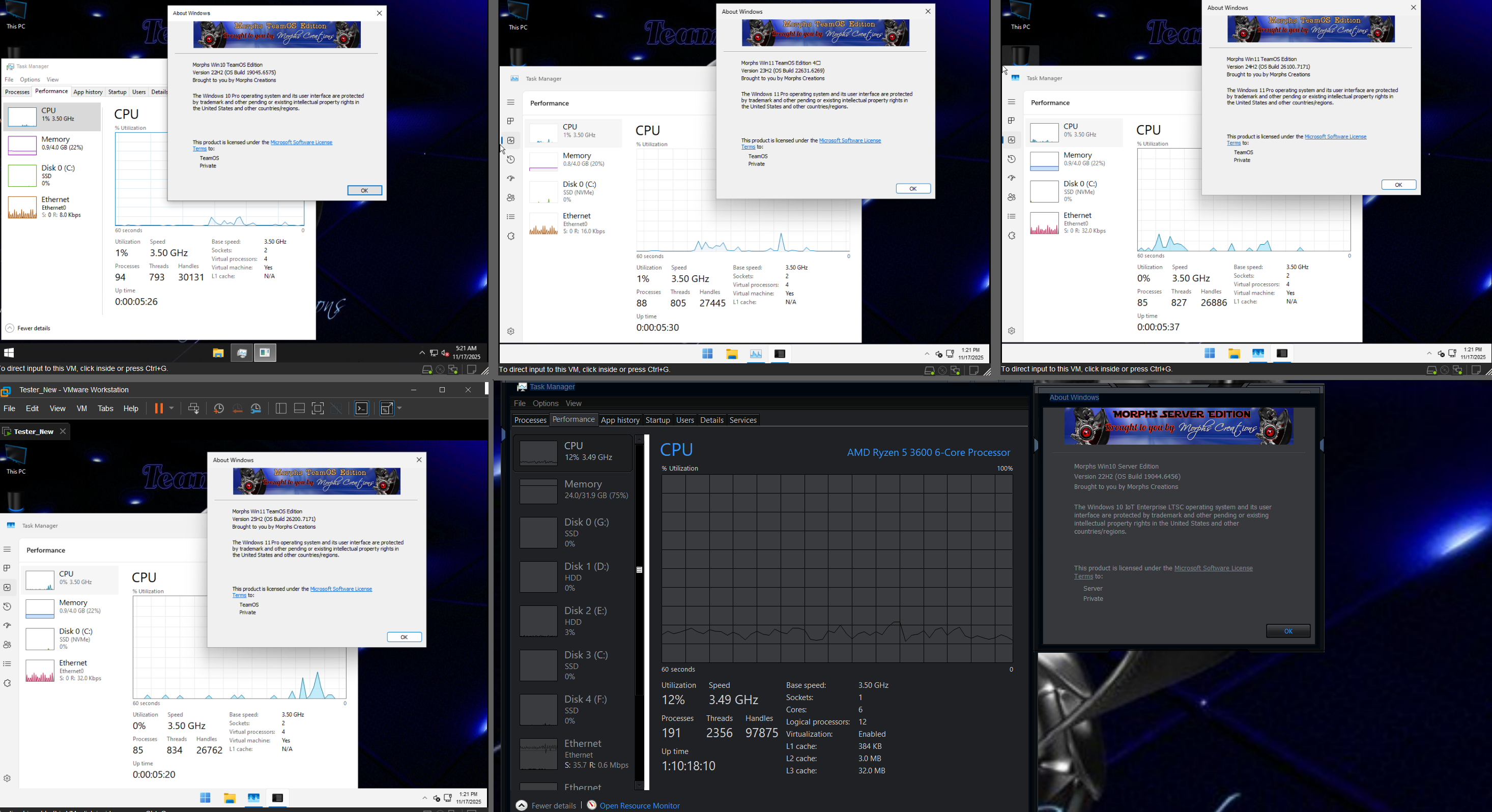
Task: Toggle the VMware library sidebar
Action: (281, 409)
